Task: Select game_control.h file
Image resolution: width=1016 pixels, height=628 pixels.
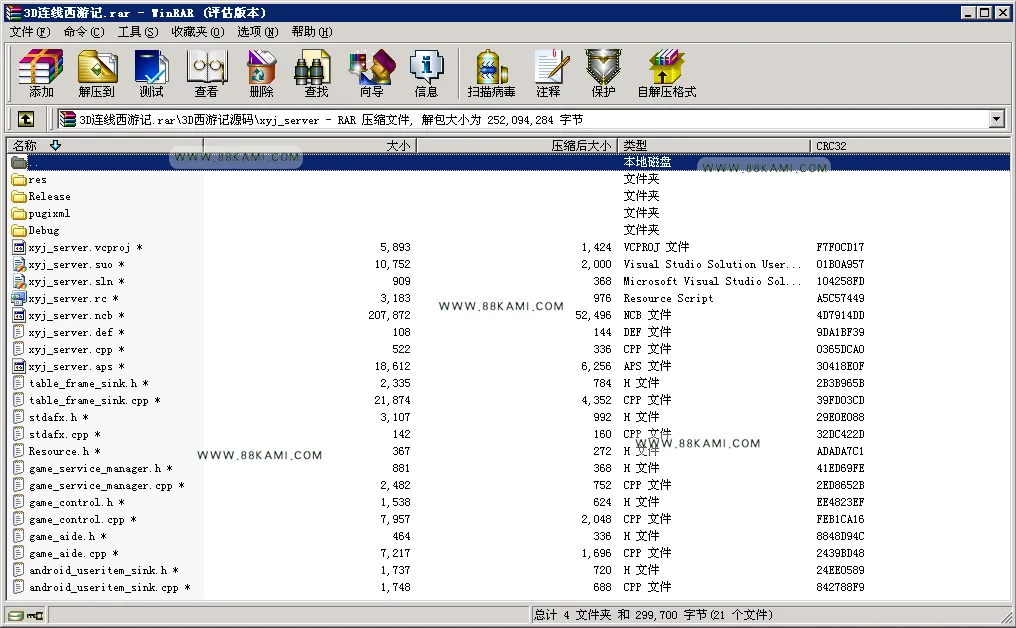Action: [x=71, y=502]
